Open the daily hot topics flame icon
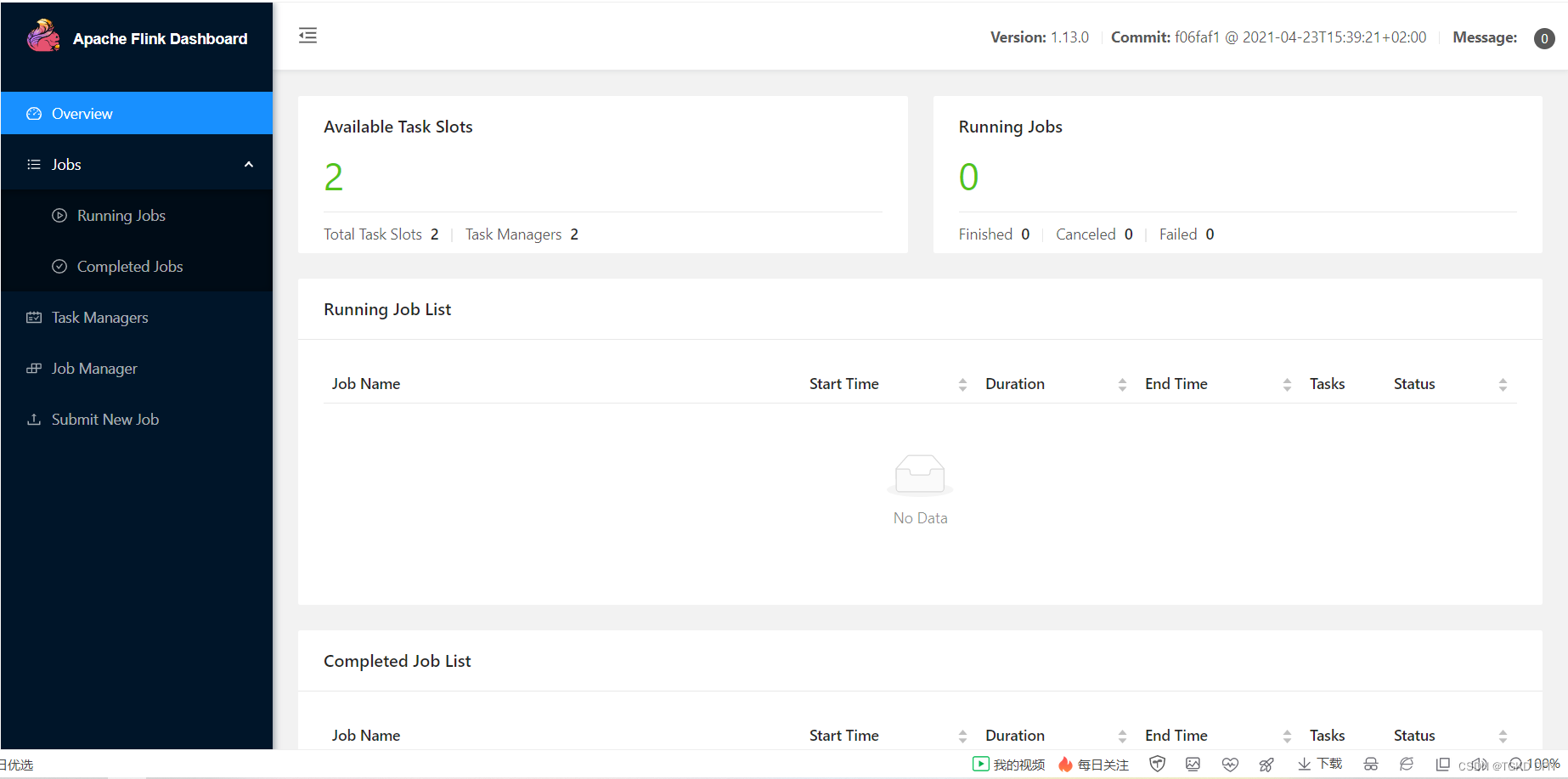Image resolution: width=1568 pixels, height=779 pixels. 1065,765
